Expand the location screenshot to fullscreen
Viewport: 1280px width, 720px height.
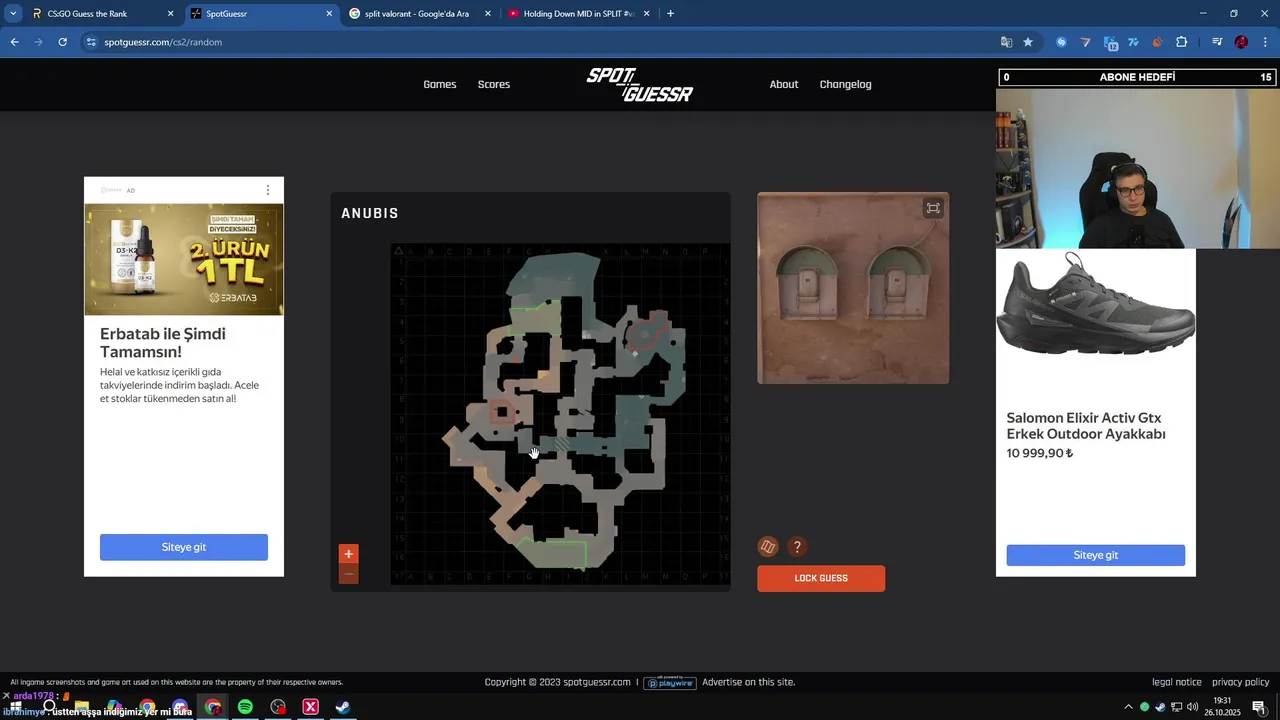[933, 208]
